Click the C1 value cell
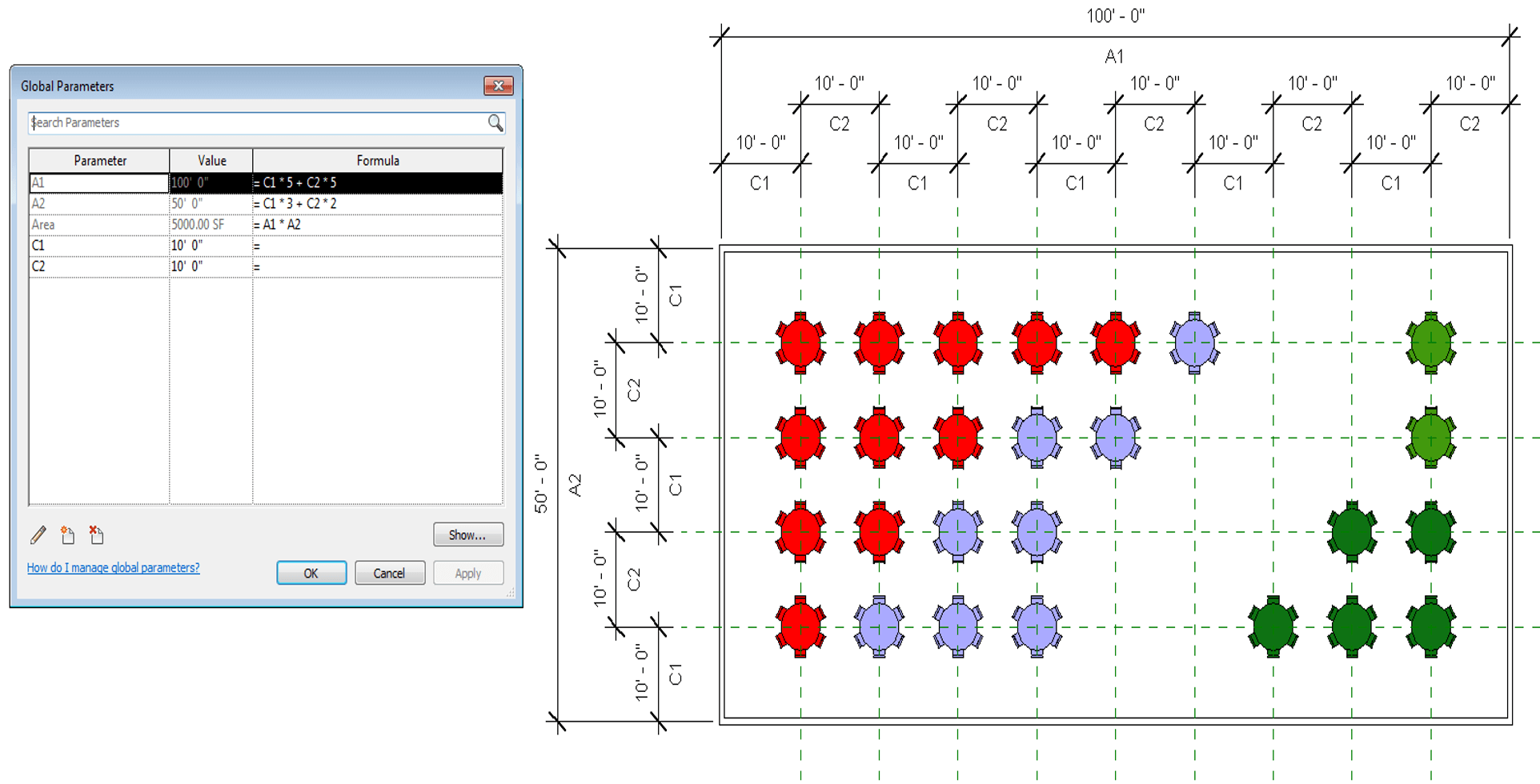The image size is (1540, 784). tap(211, 246)
